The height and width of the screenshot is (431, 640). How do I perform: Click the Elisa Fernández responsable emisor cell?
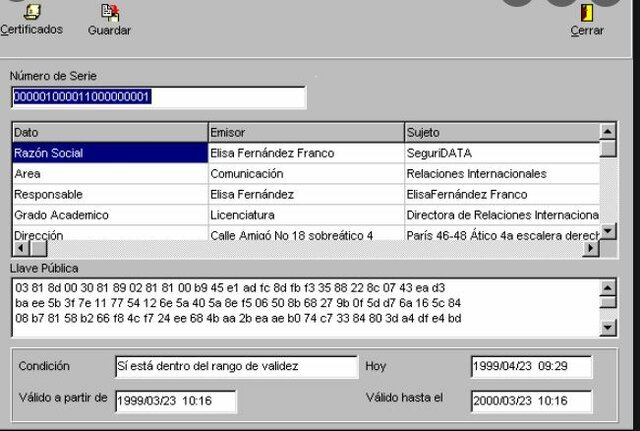pyautogui.click(x=306, y=194)
